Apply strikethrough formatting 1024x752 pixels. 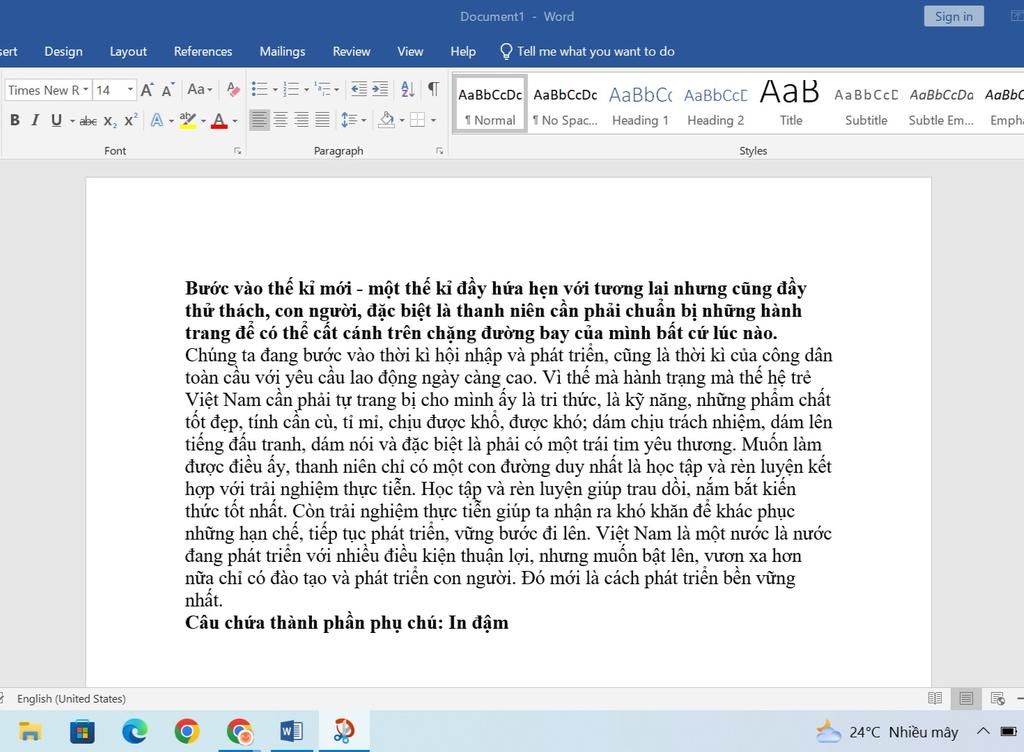pyautogui.click(x=88, y=121)
